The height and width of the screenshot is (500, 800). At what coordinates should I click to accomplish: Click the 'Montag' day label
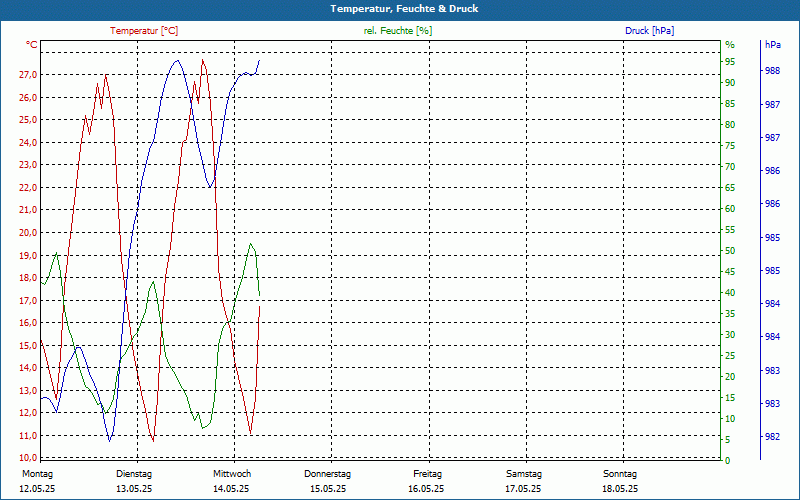pos(37,474)
